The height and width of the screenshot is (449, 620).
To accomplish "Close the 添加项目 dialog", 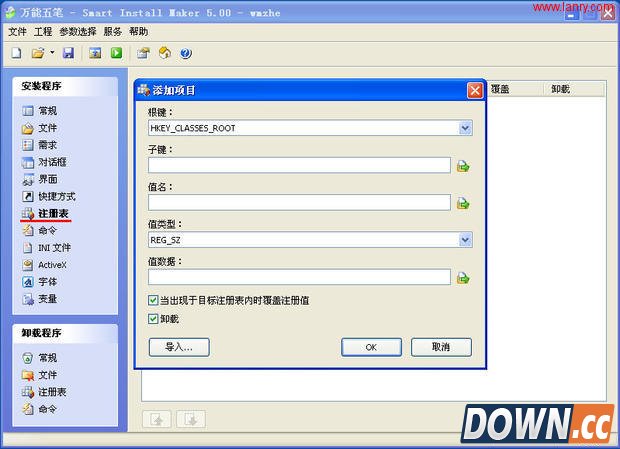I will tap(475, 91).
